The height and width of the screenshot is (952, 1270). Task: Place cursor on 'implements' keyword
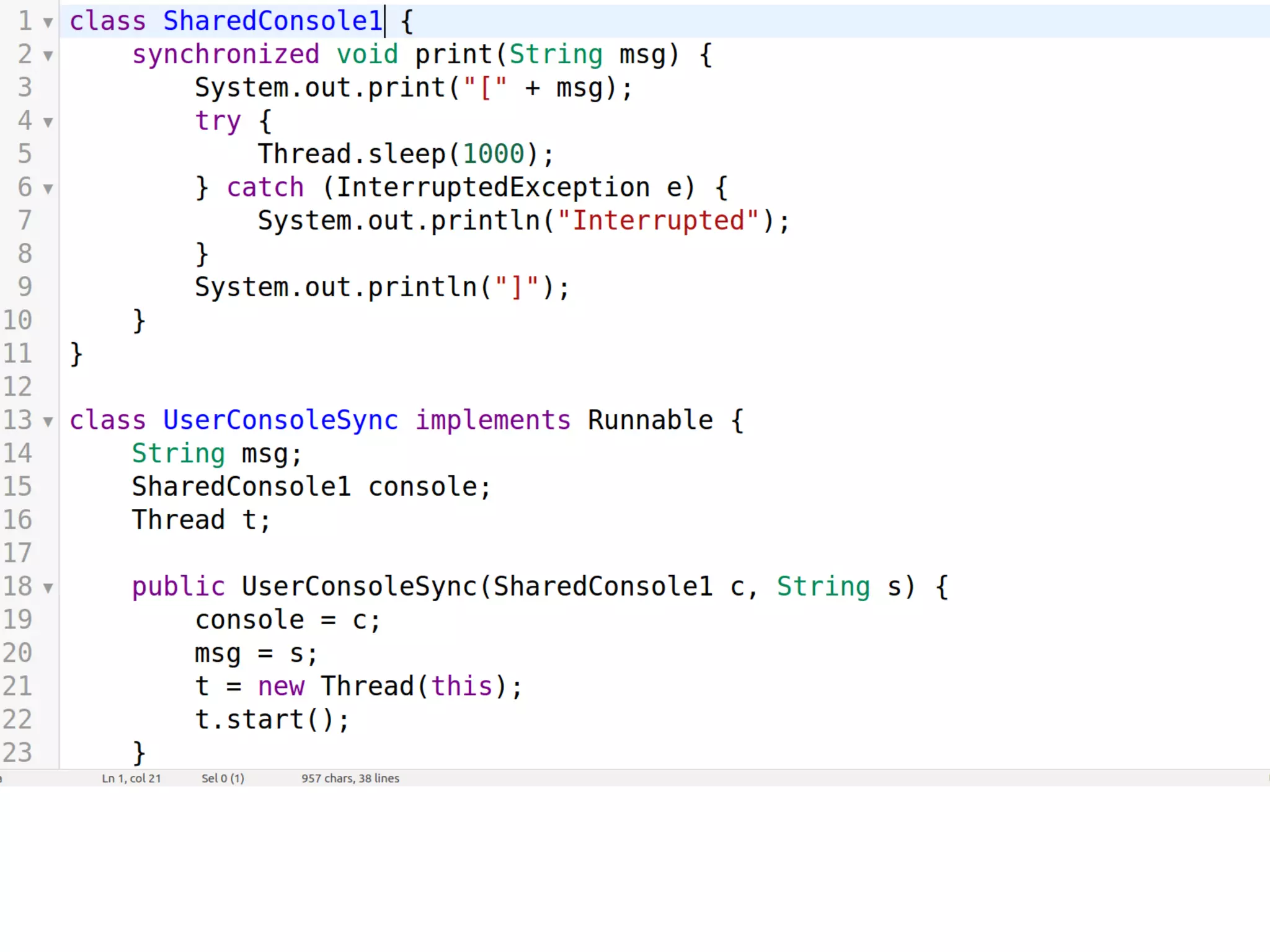[x=492, y=420]
